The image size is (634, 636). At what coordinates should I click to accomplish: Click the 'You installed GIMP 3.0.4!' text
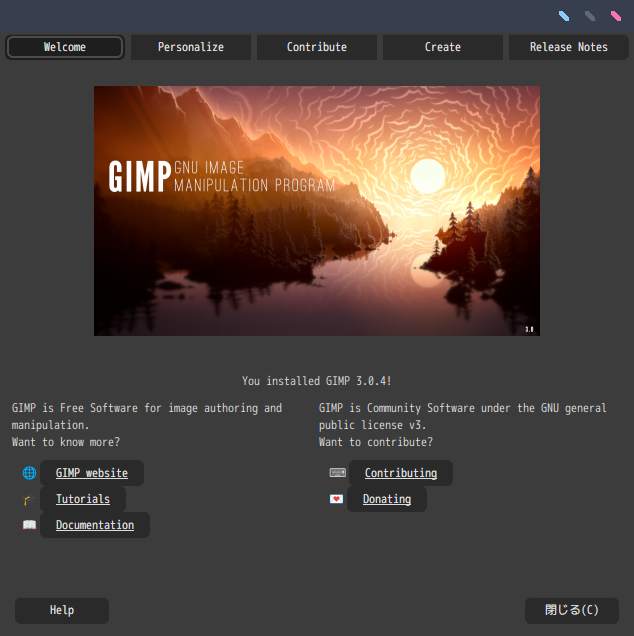click(317, 381)
